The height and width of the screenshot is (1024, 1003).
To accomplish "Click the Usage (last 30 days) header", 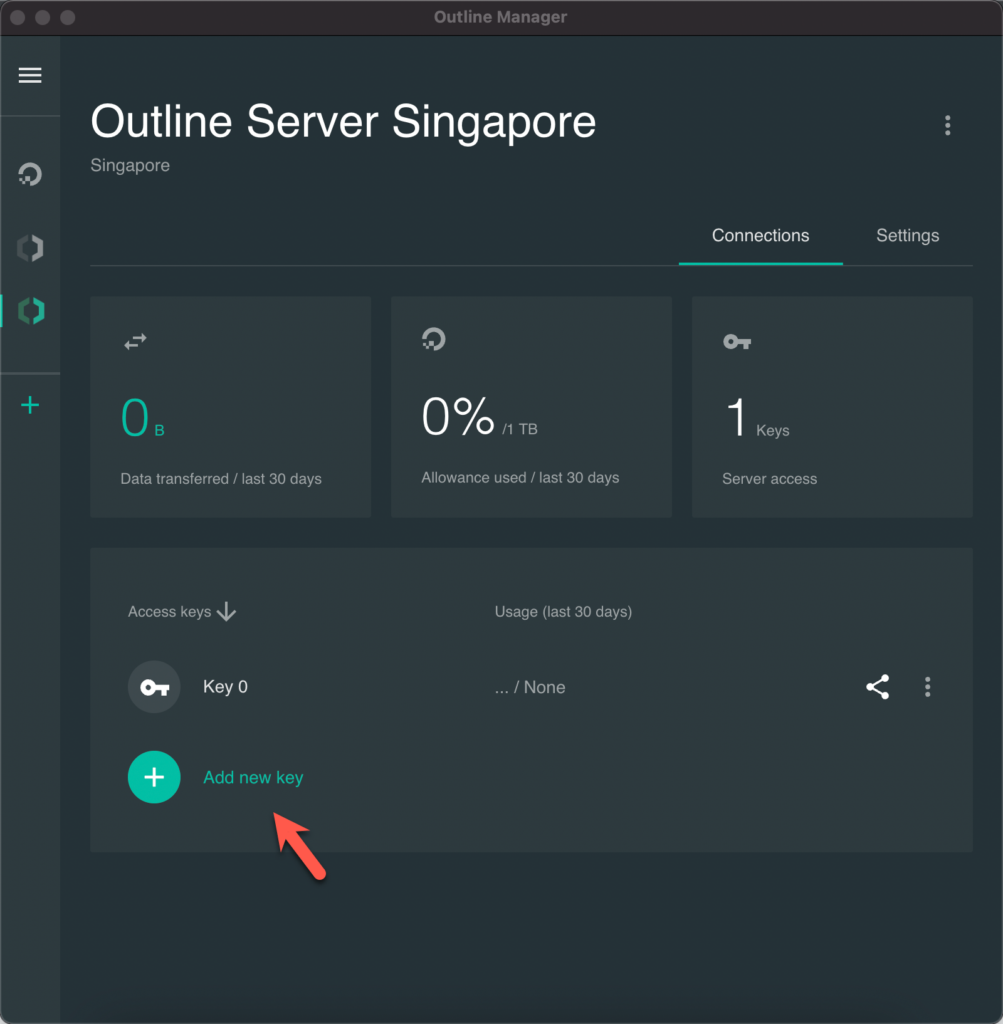I will point(563,611).
